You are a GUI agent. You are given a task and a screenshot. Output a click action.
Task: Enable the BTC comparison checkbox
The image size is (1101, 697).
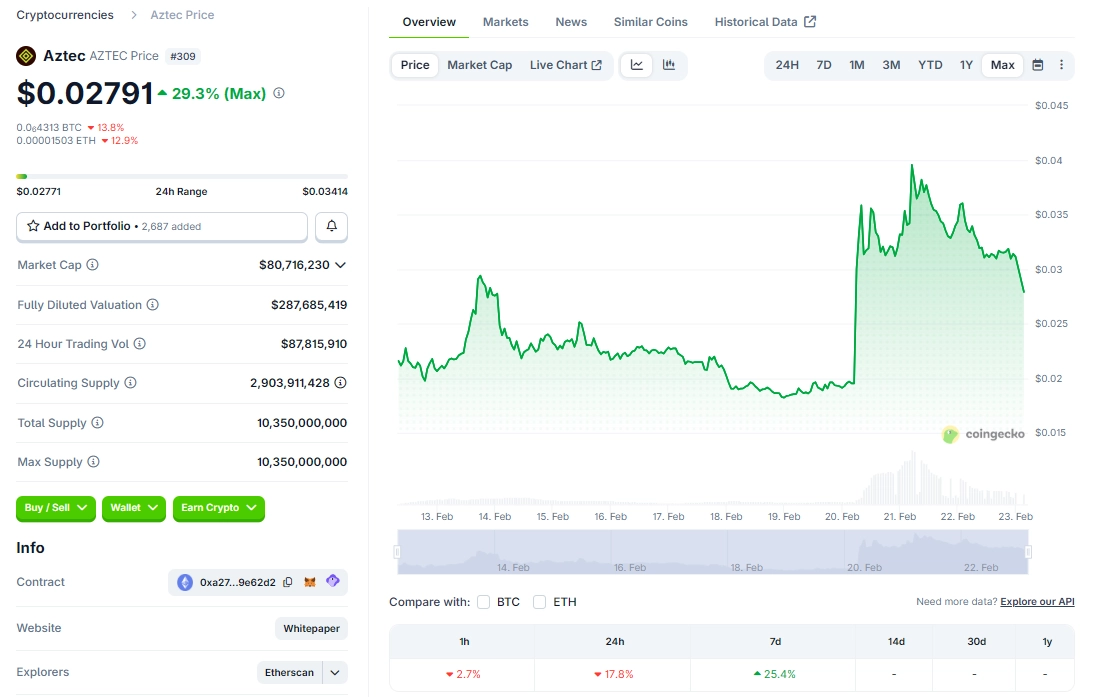(484, 602)
